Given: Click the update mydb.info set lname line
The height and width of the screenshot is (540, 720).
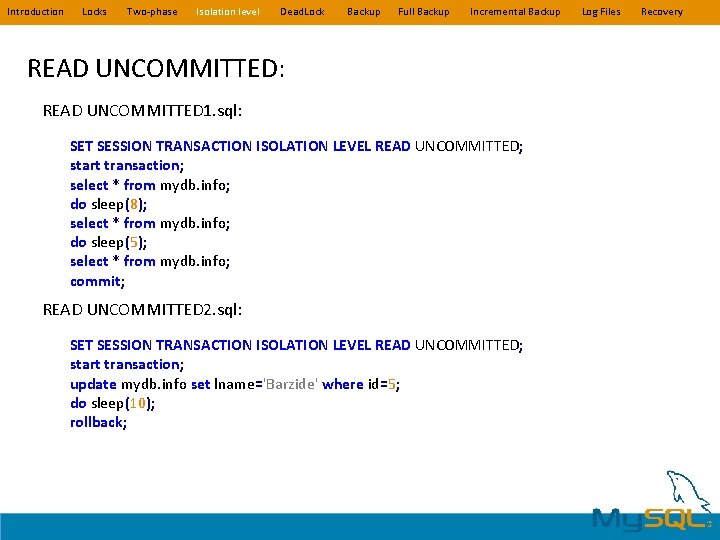Looking at the screenshot, I should click(x=235, y=384).
